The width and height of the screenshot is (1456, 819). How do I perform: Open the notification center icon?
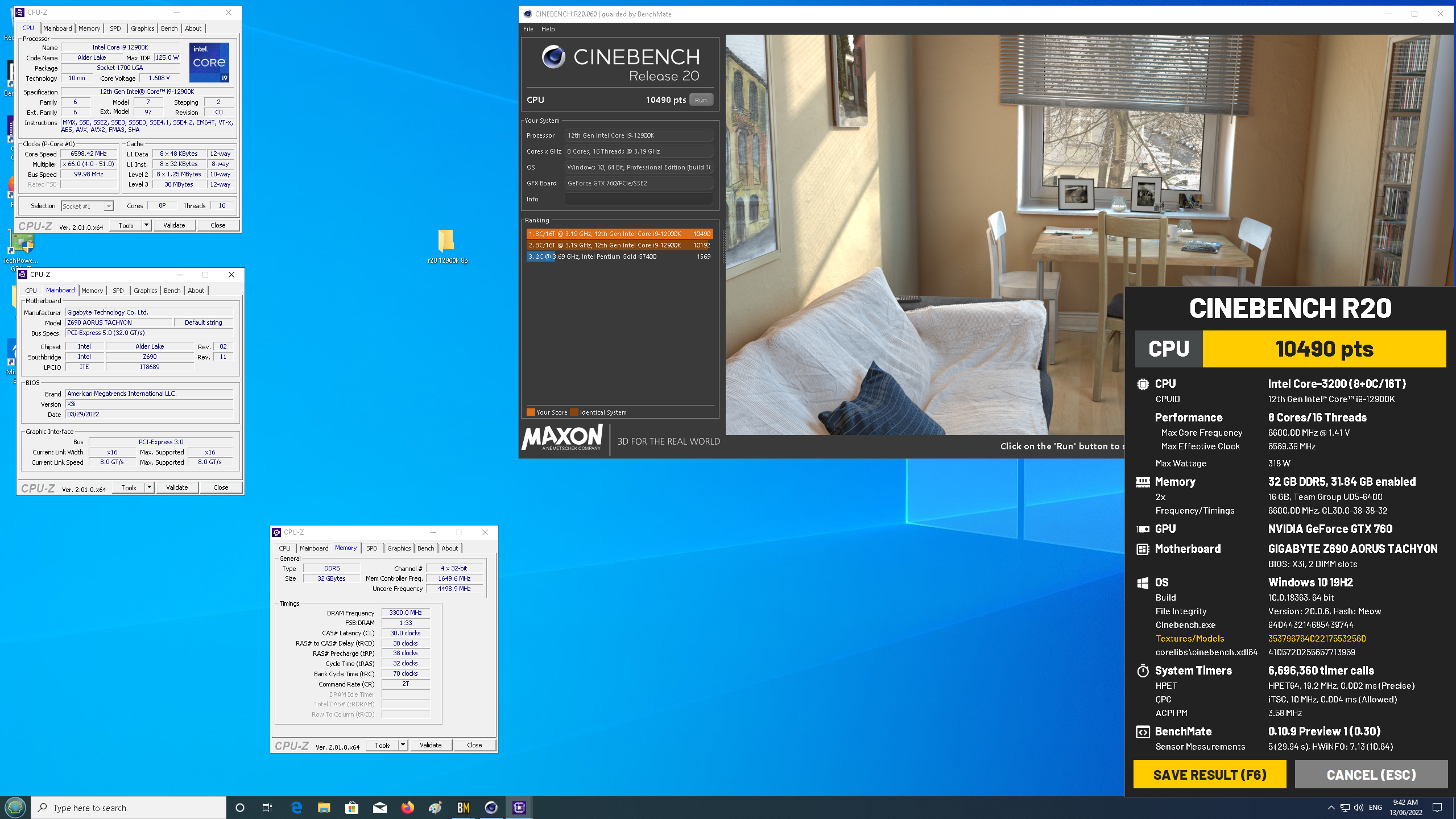point(1437,808)
